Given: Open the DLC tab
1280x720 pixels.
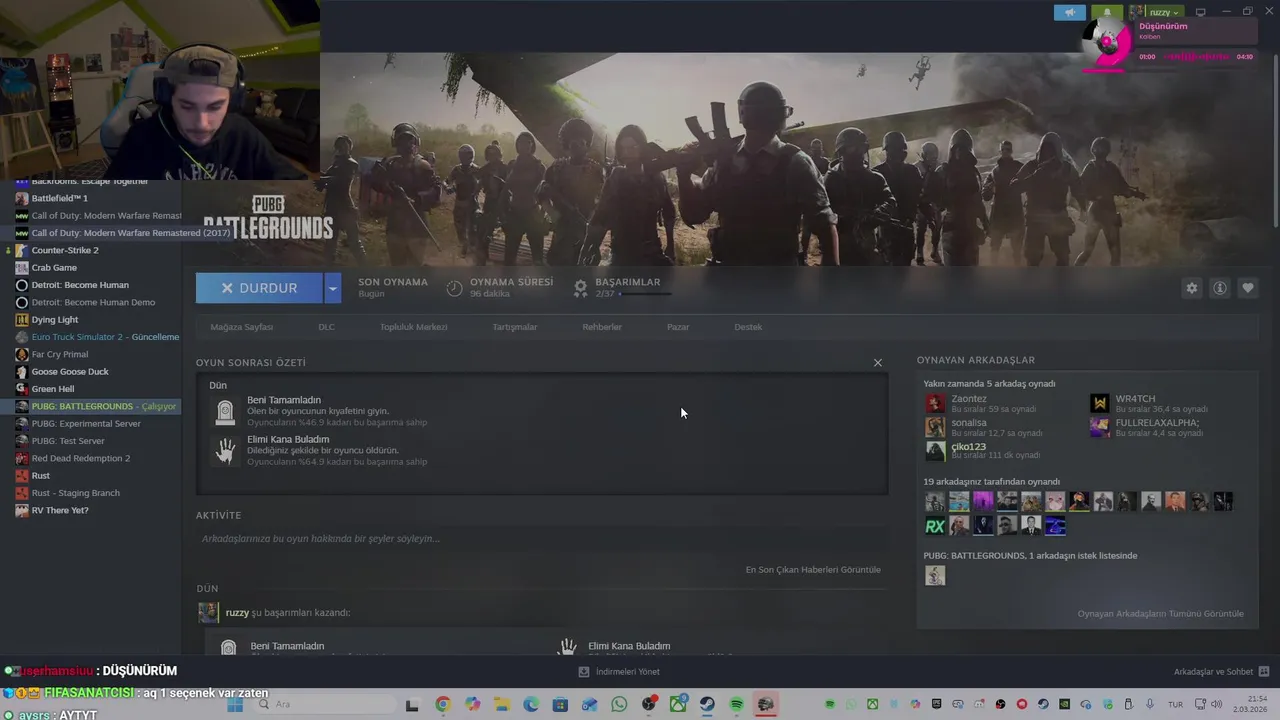Looking at the screenshot, I should 326,327.
